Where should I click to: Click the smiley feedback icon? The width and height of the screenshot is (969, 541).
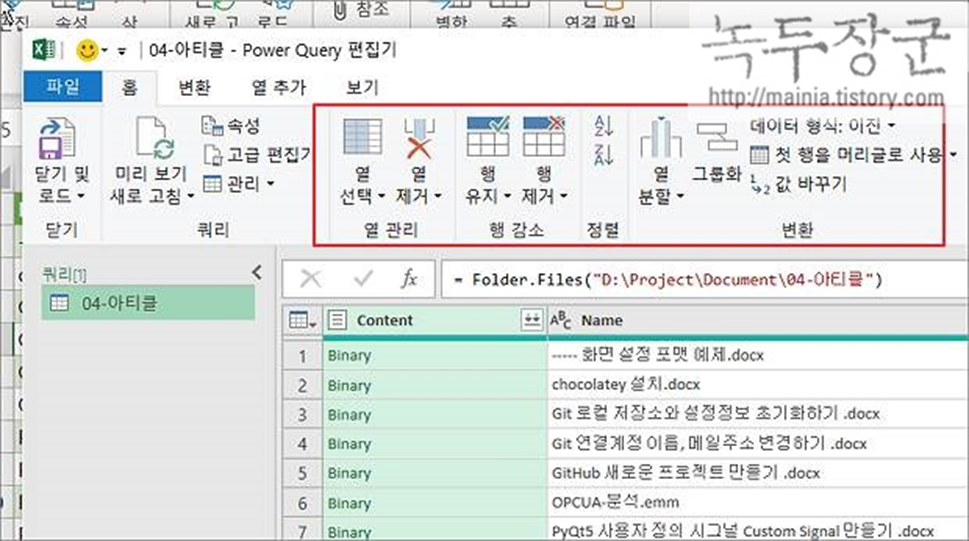(87, 50)
